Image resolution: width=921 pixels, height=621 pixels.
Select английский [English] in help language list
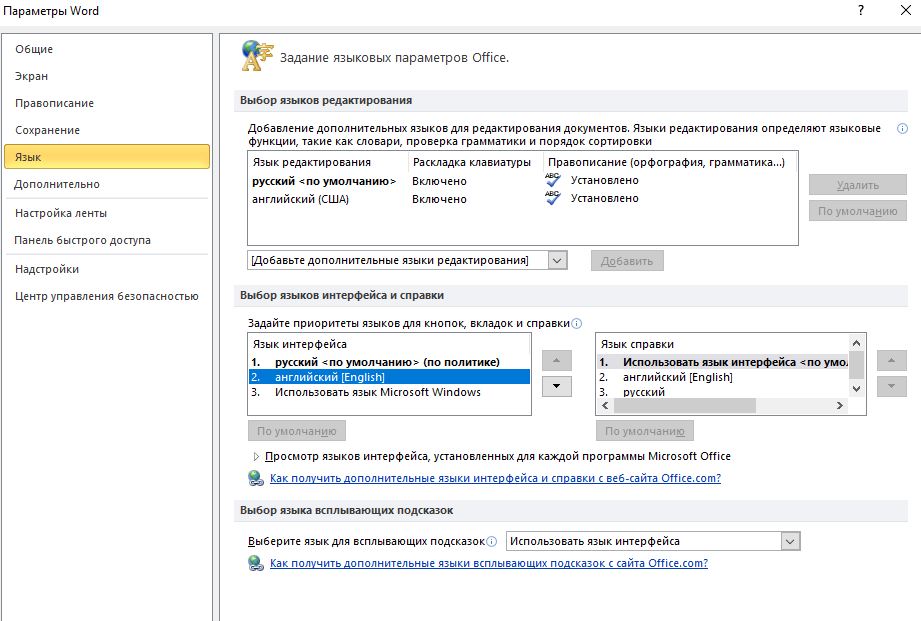[x=722, y=377]
